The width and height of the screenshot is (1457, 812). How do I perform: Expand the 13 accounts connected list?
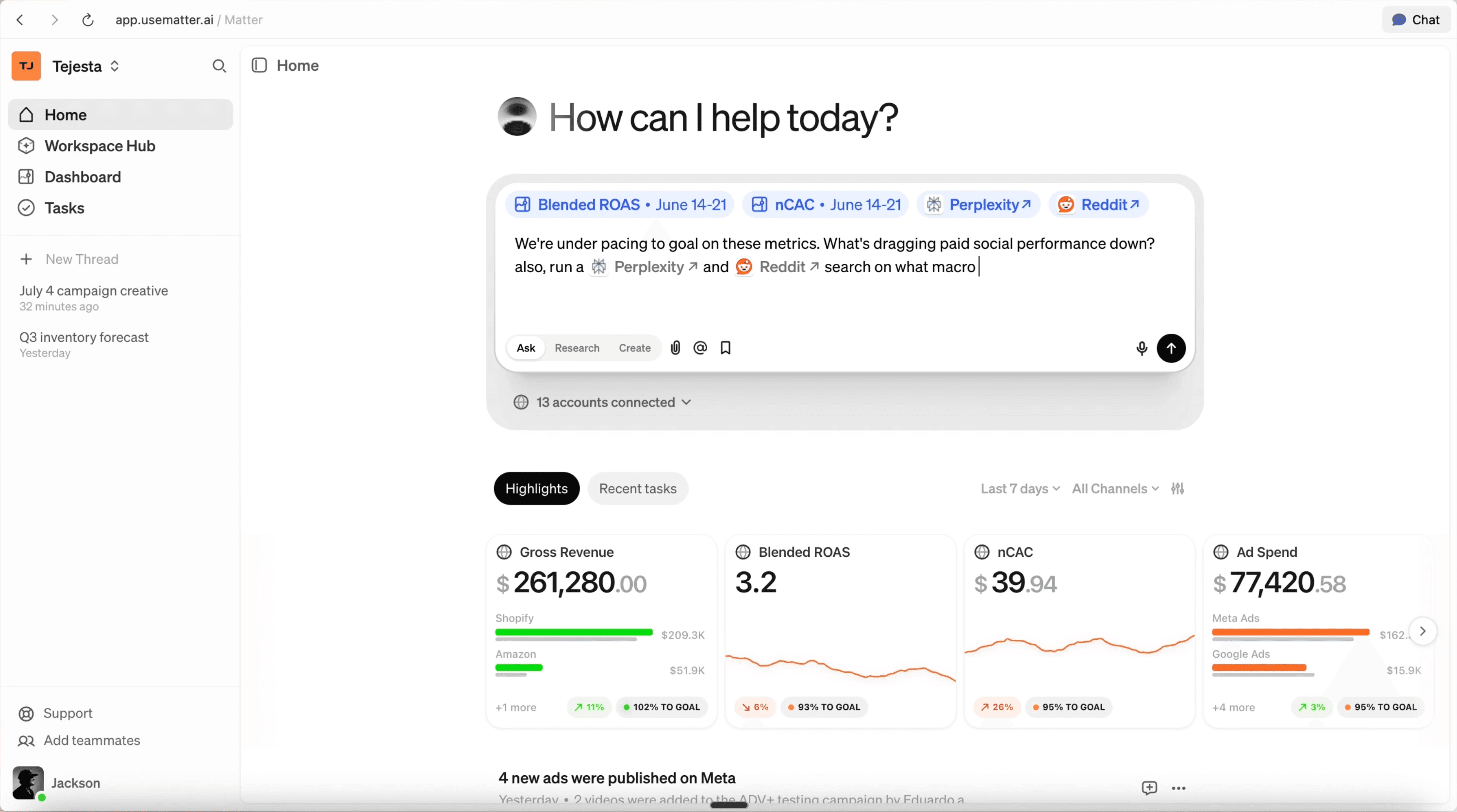click(605, 402)
